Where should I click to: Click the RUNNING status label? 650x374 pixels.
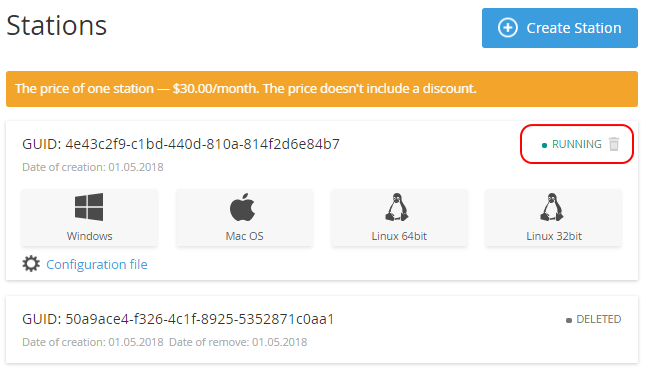click(x=577, y=144)
